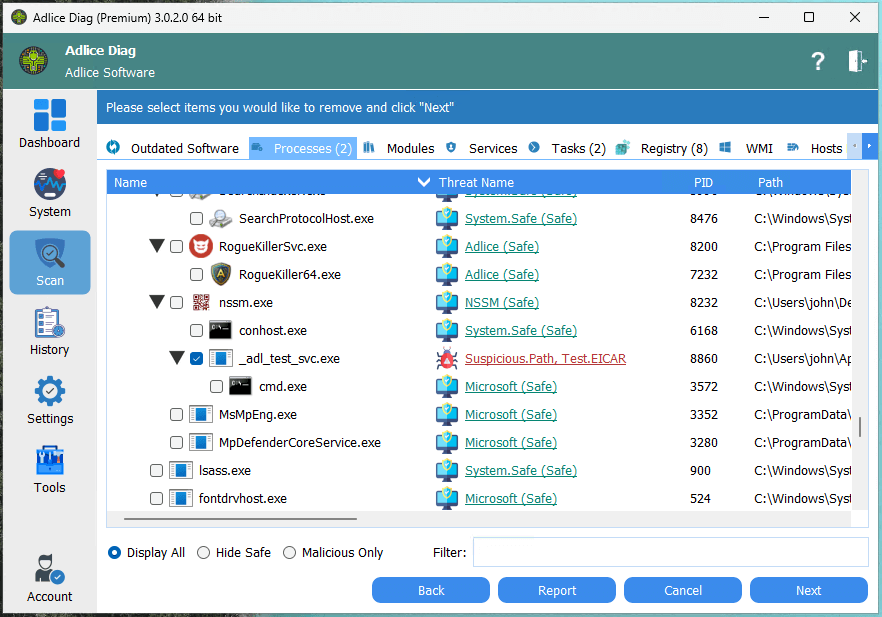Collapse the nssm.exe tree node

(x=156, y=302)
